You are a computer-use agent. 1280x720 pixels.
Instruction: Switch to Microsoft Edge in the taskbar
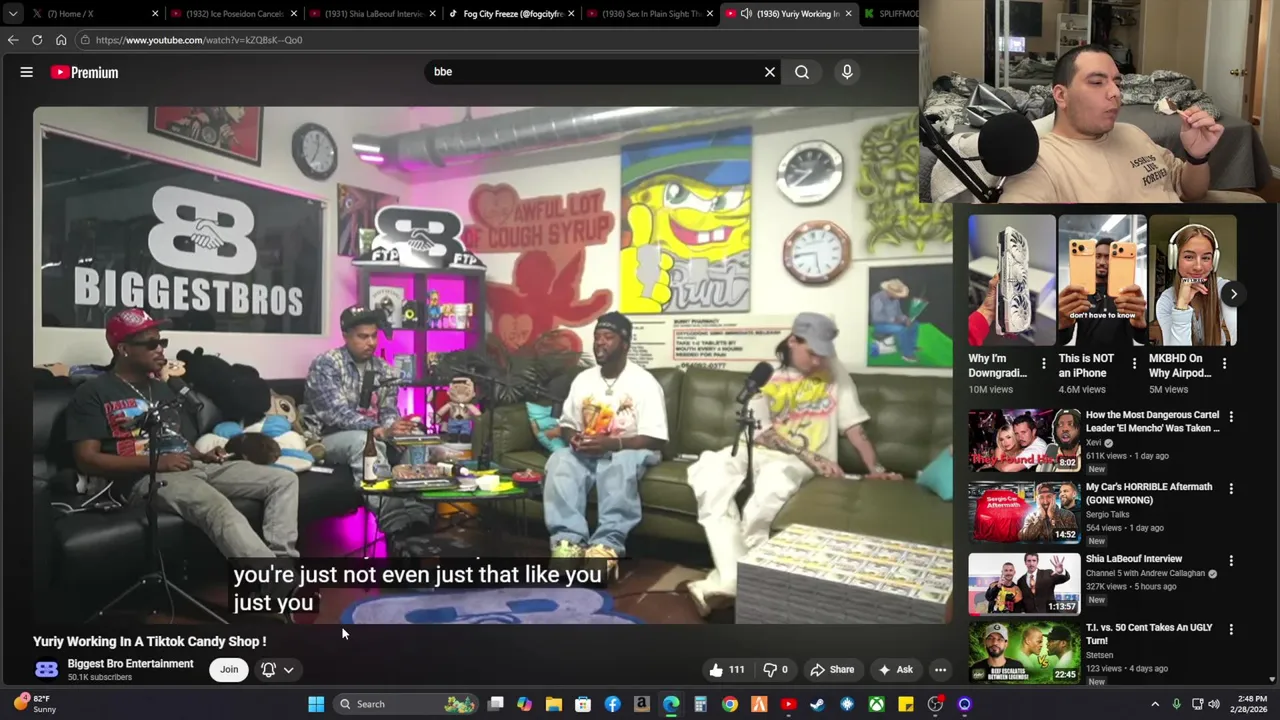pos(671,704)
